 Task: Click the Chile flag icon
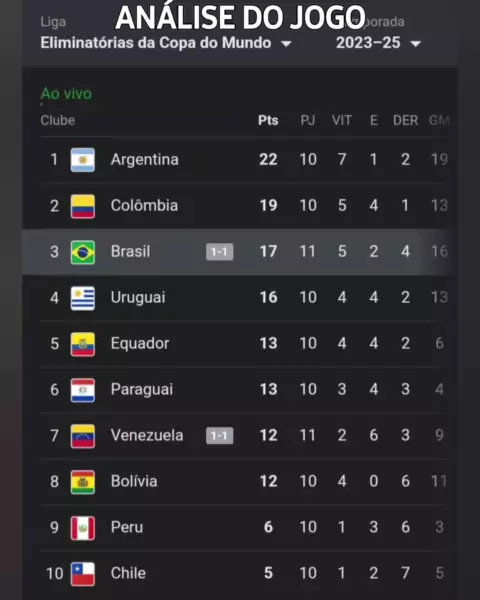[83, 574]
